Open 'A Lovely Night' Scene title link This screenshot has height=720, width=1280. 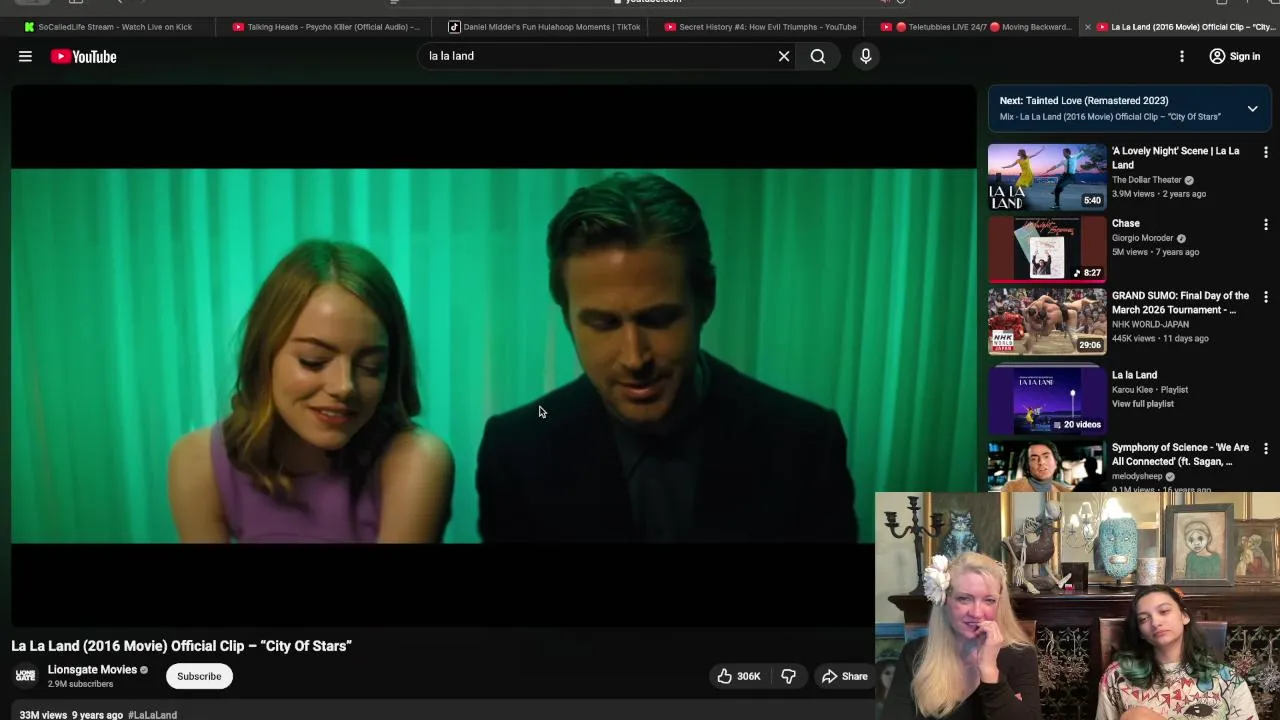(x=1175, y=158)
